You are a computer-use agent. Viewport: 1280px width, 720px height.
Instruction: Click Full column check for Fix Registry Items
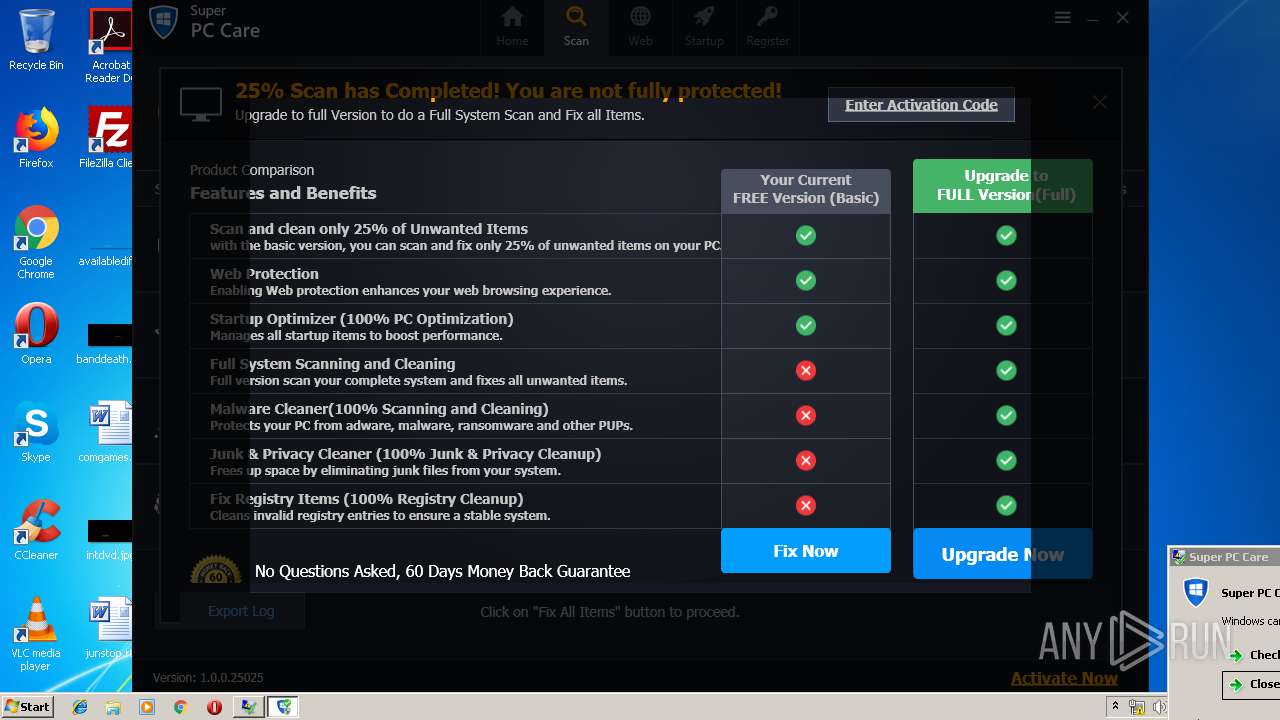pyautogui.click(x=1007, y=506)
